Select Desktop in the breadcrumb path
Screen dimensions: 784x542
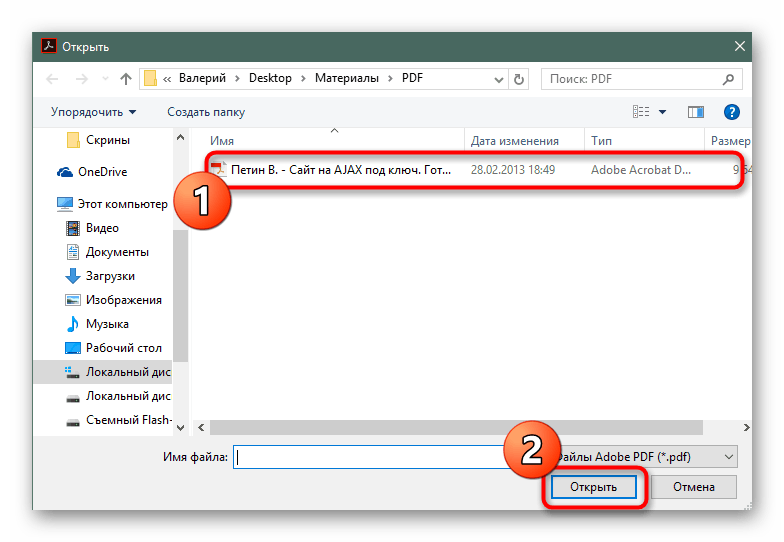point(270,78)
